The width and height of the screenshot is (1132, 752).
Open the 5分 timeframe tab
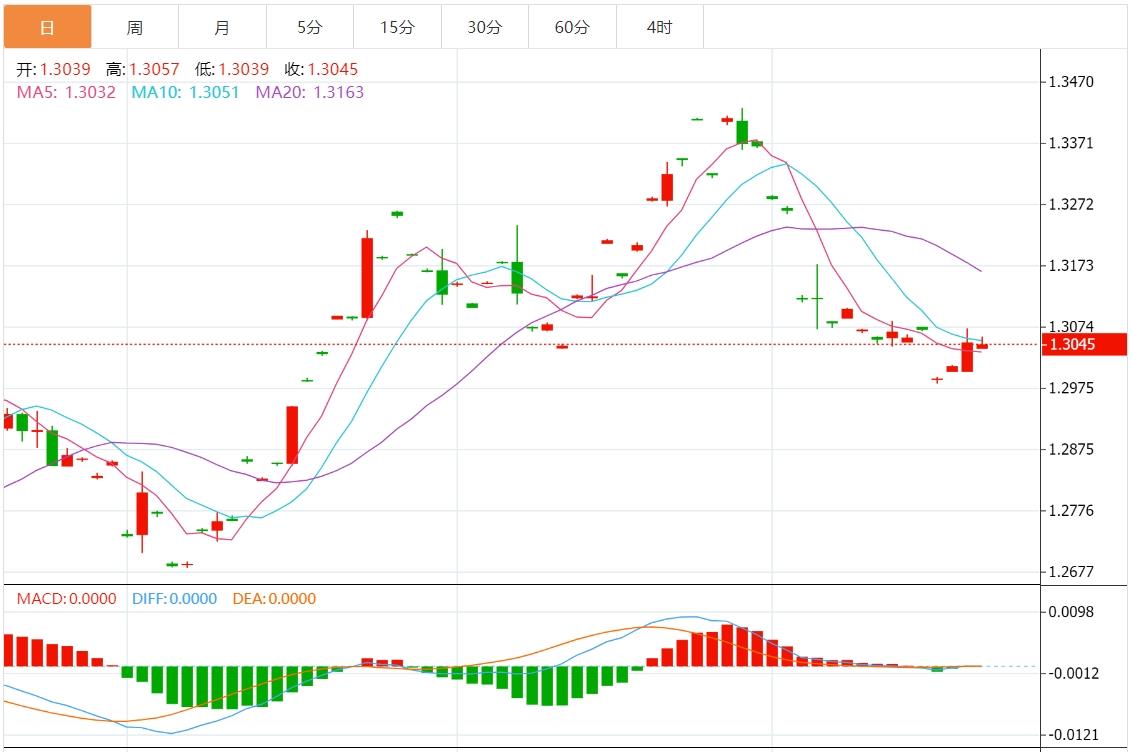pyautogui.click(x=309, y=27)
